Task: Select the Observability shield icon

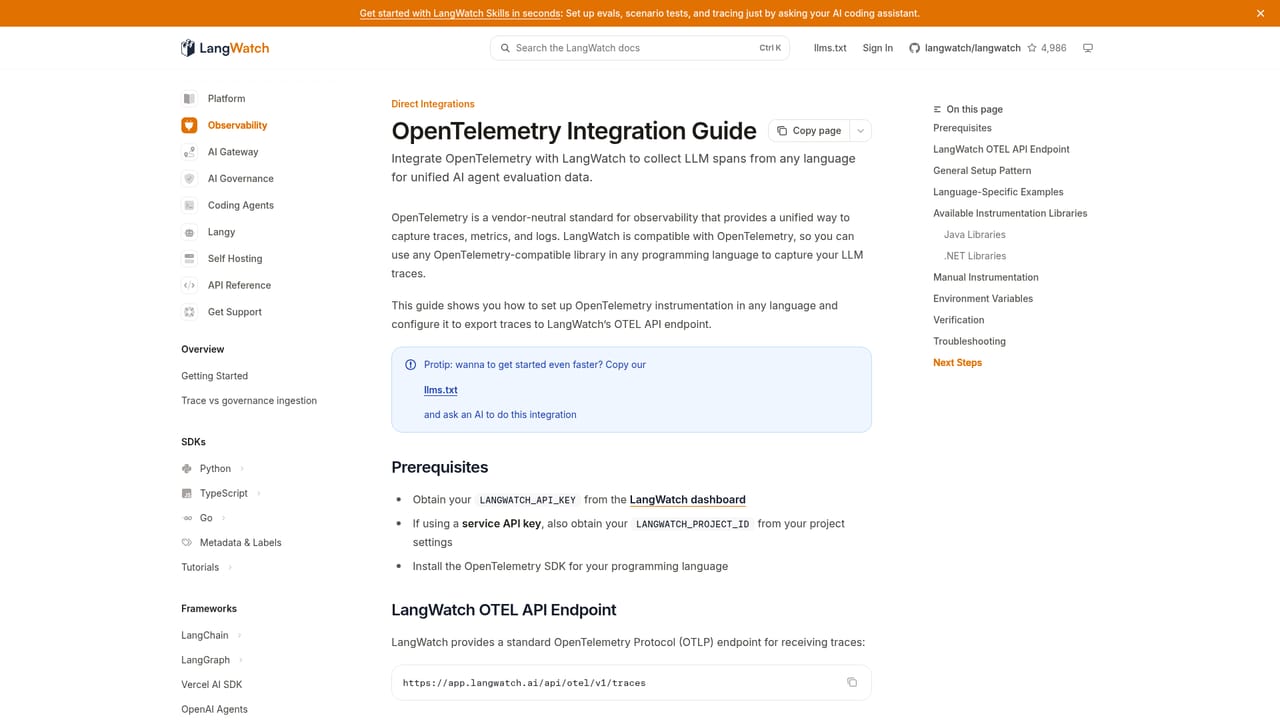Action: pos(189,125)
